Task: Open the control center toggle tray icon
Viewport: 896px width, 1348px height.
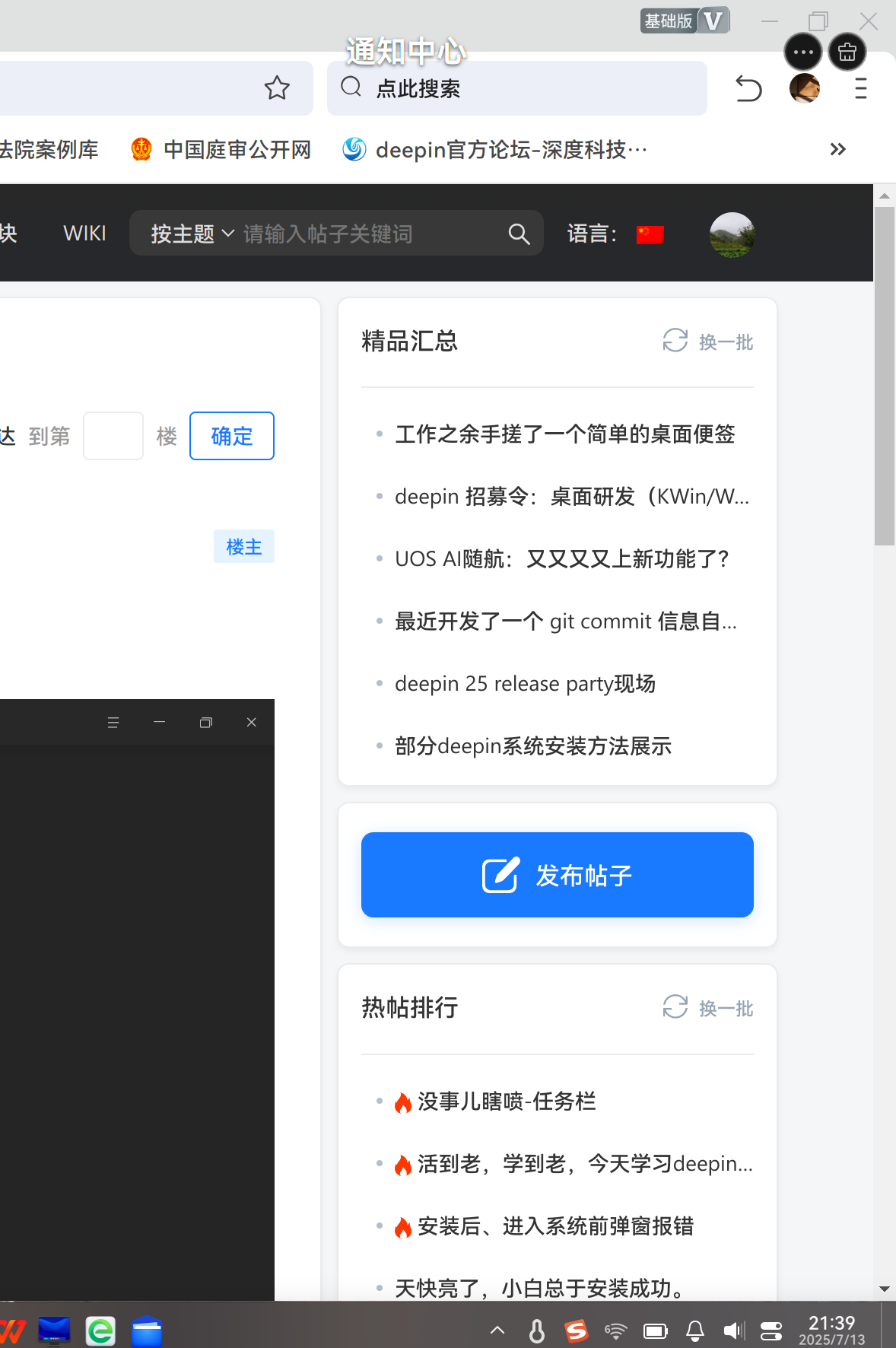Action: 771,1331
